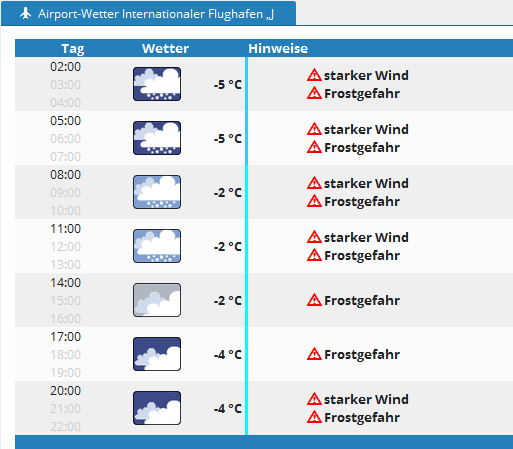This screenshot has width=513, height=449.
Task: Select the Hinweise column header
Action: [x=278, y=49]
